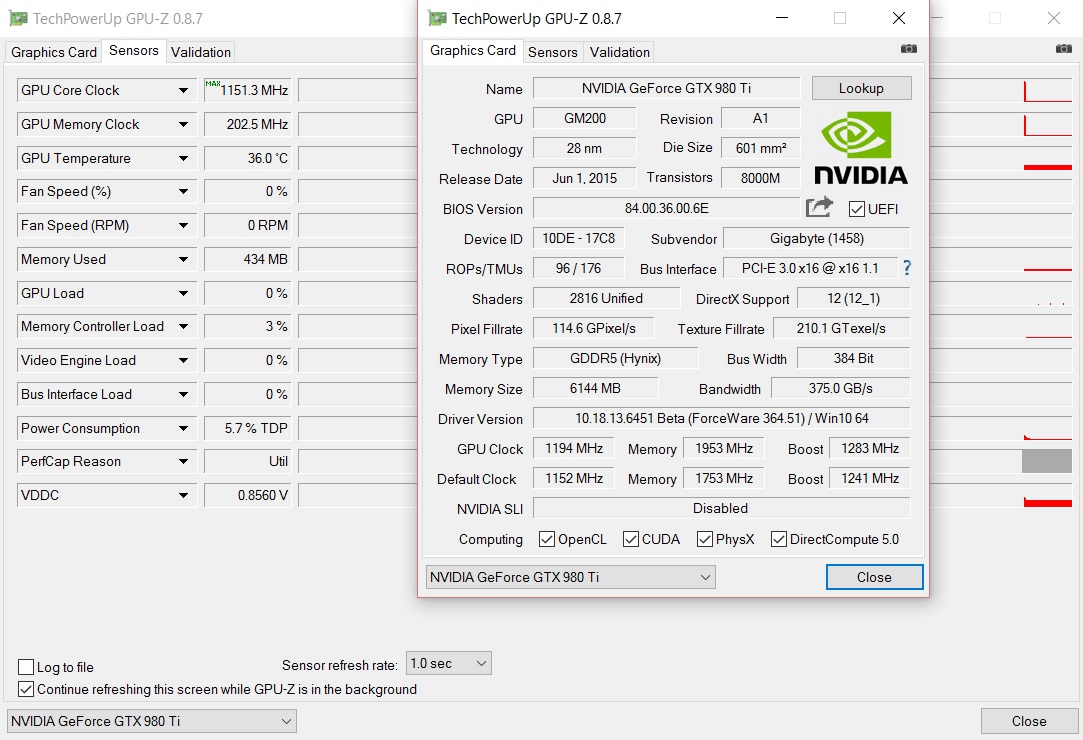Click the GPU-Z app icon in front title bar
1083x740 pixels.
point(437,18)
